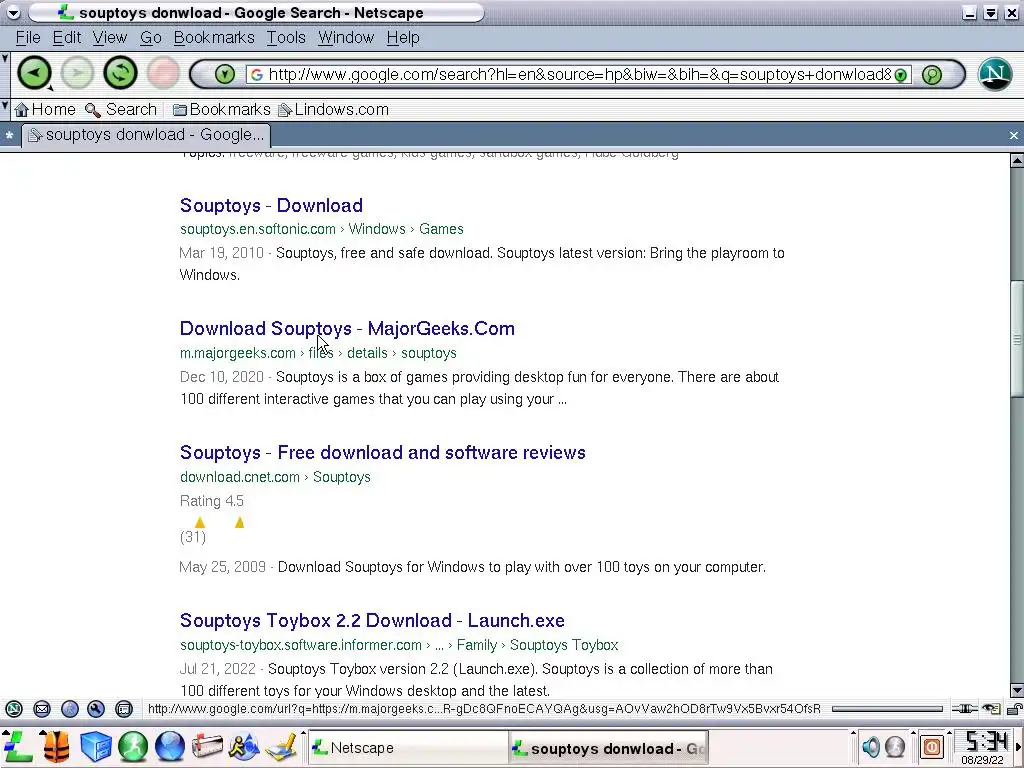Reload the page with the green refresh button
The image size is (1024, 768).
tap(120, 72)
